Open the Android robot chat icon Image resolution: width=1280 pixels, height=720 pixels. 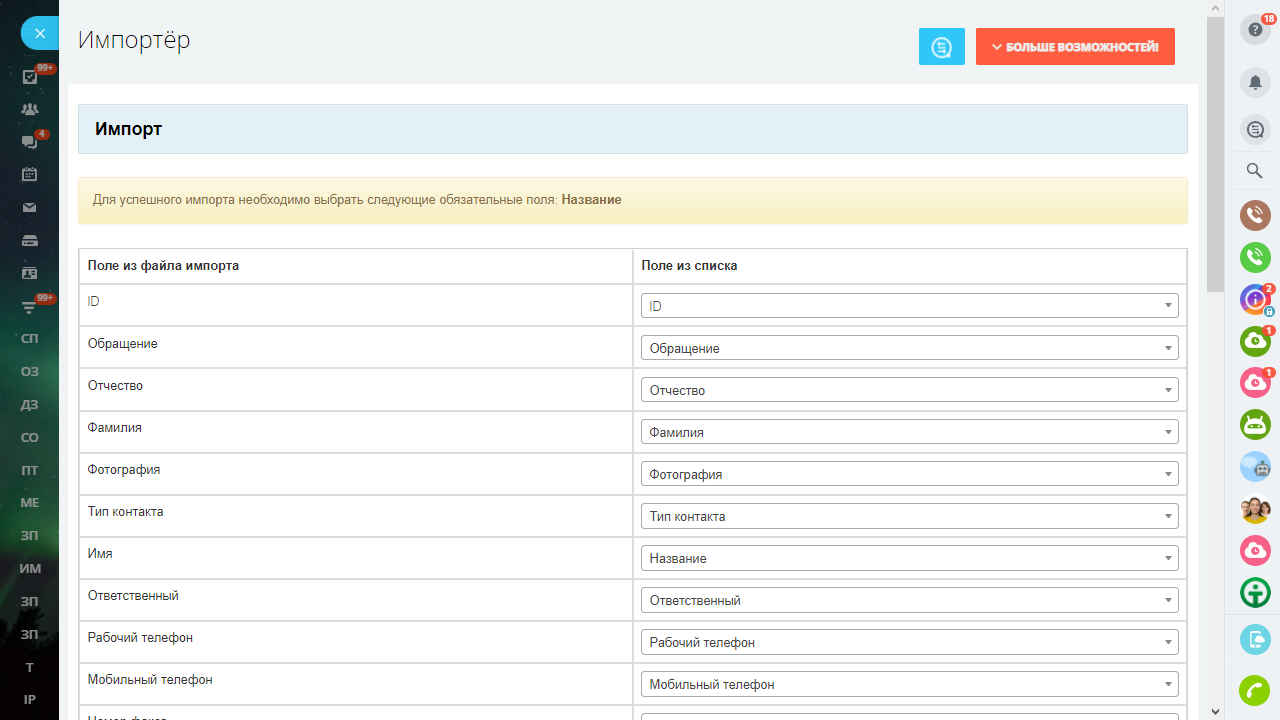1255,425
